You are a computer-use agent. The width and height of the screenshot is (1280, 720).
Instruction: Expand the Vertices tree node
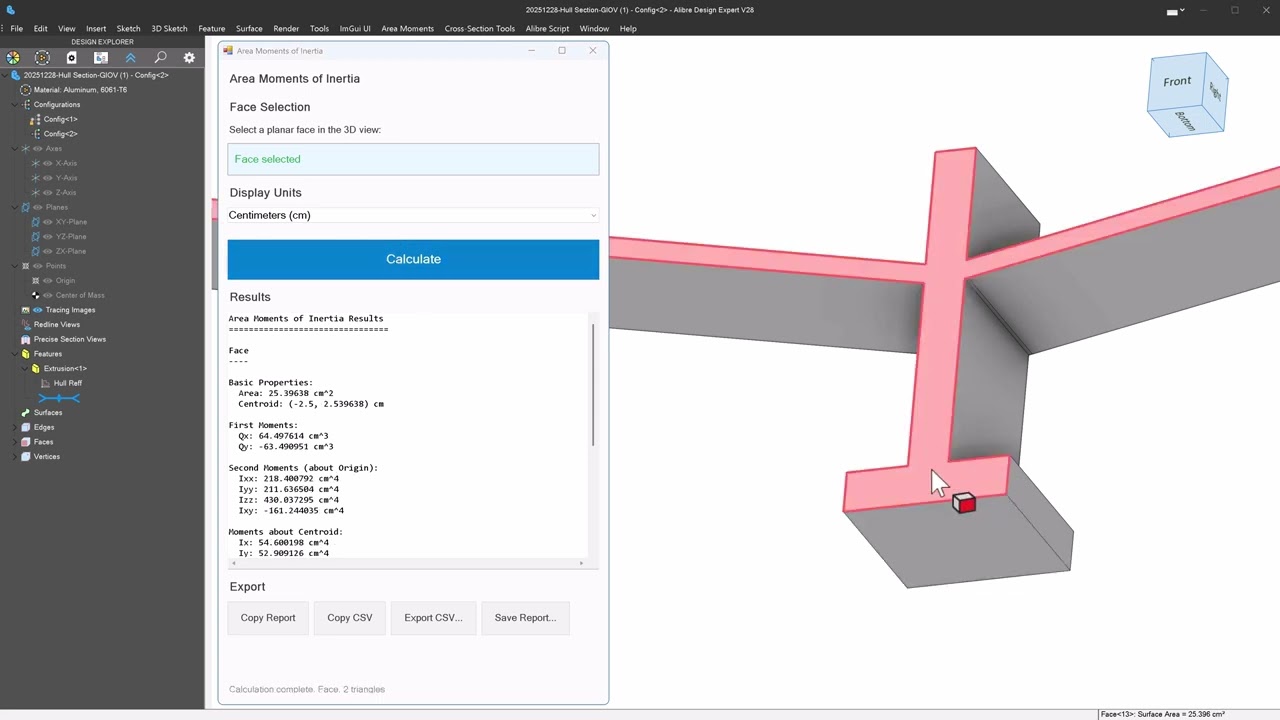point(16,456)
